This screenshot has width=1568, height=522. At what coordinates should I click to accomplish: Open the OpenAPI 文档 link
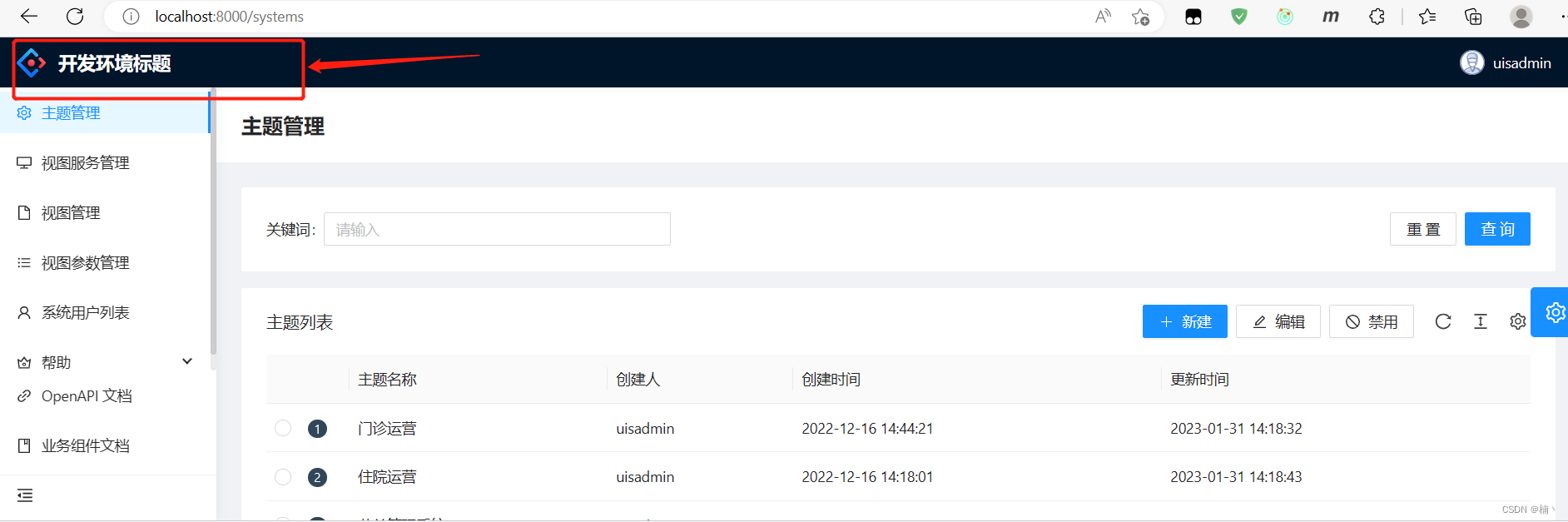coord(87,396)
